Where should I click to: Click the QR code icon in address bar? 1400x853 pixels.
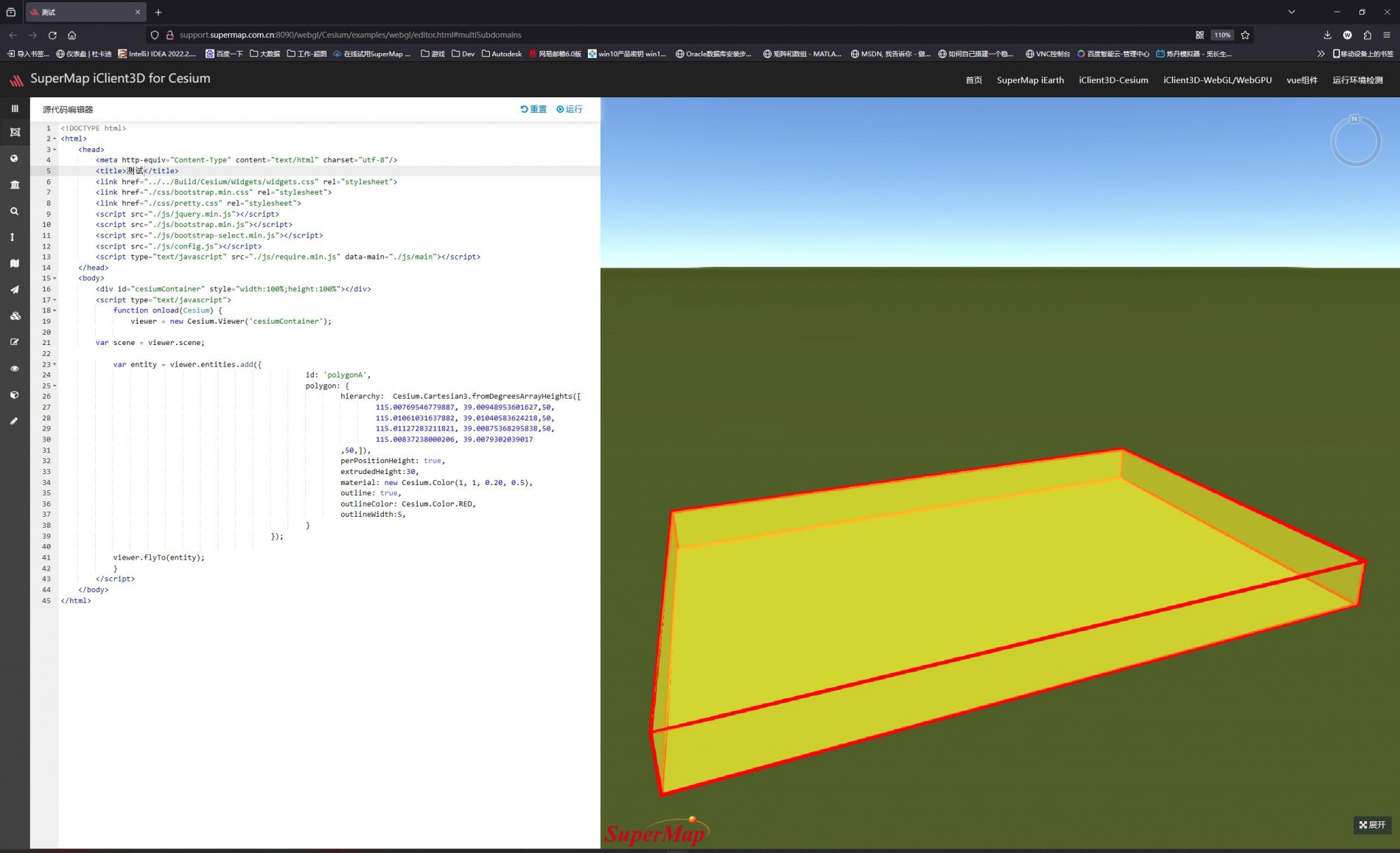pyautogui.click(x=1200, y=35)
